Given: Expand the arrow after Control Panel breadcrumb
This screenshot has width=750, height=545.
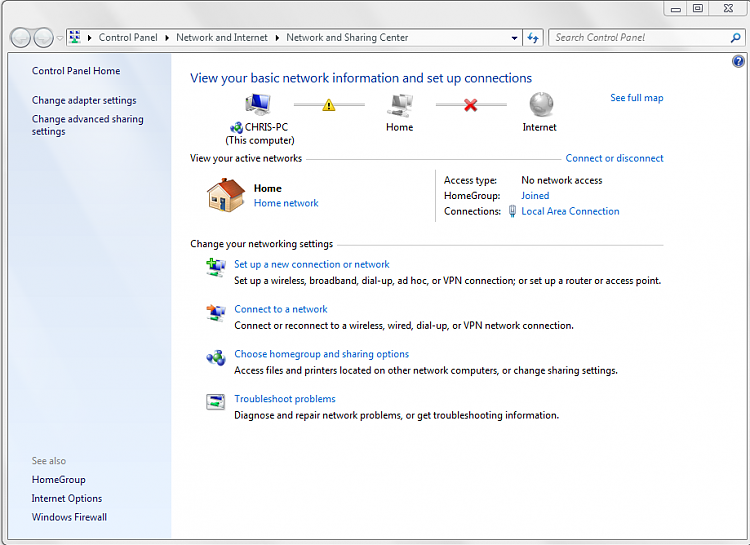Looking at the screenshot, I should point(167,38).
